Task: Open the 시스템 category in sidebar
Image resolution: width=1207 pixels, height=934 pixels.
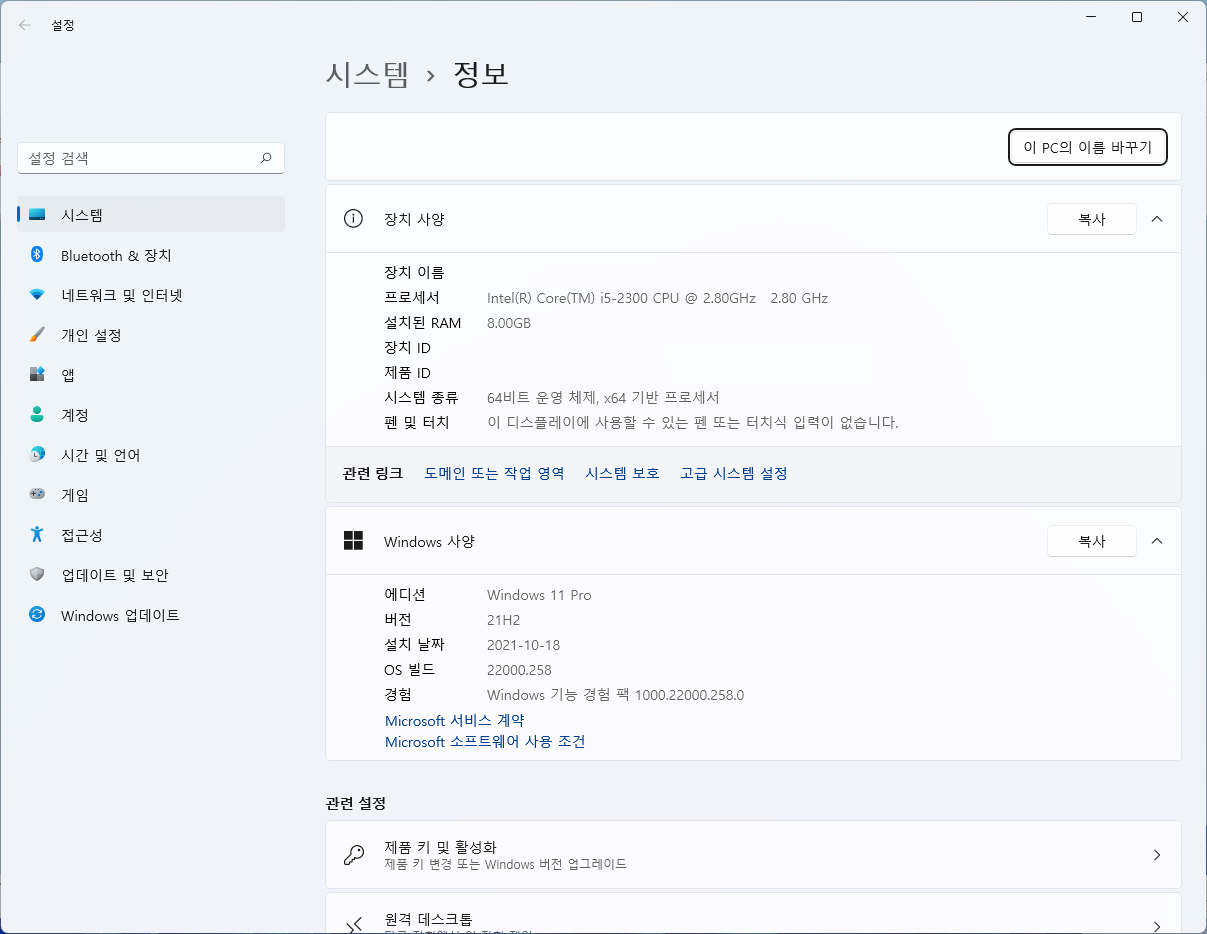Action: coord(151,215)
